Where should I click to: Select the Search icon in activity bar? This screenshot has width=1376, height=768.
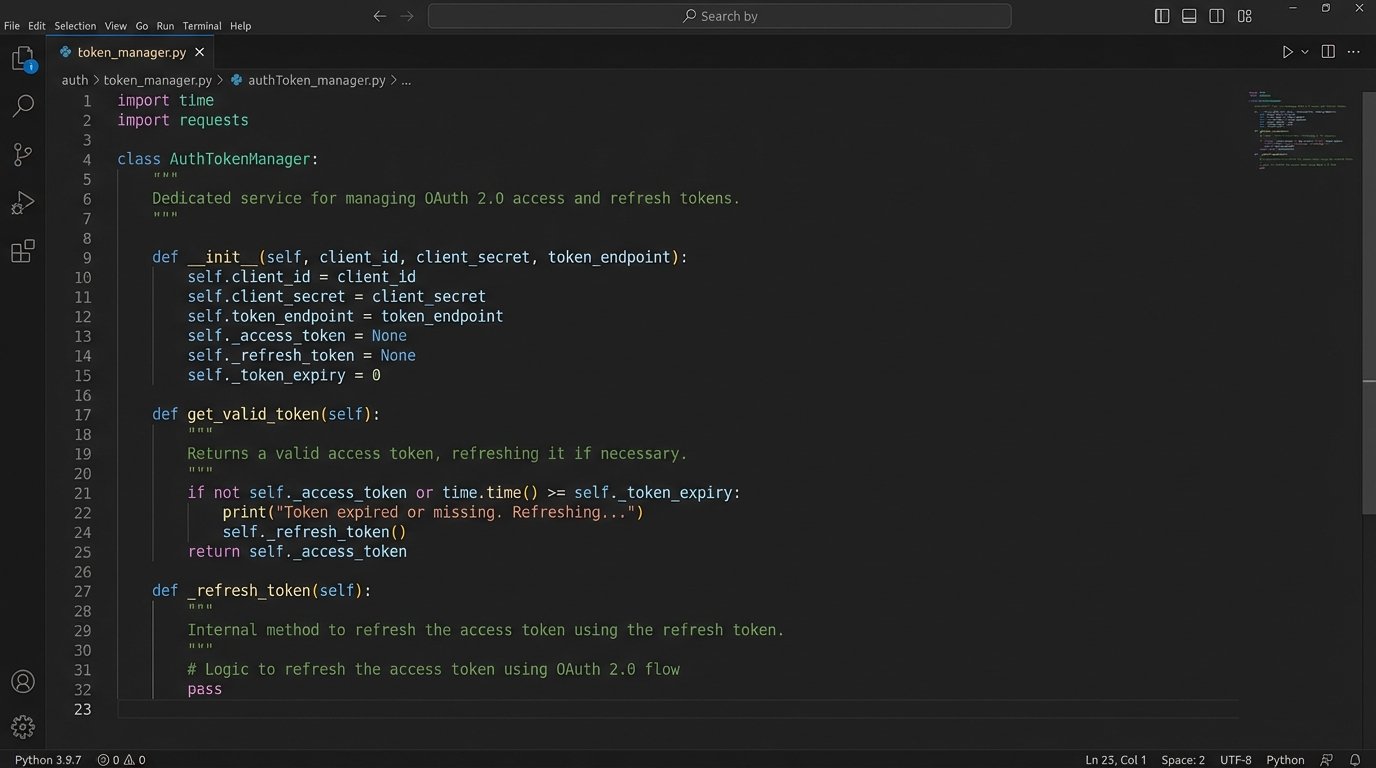coord(23,105)
